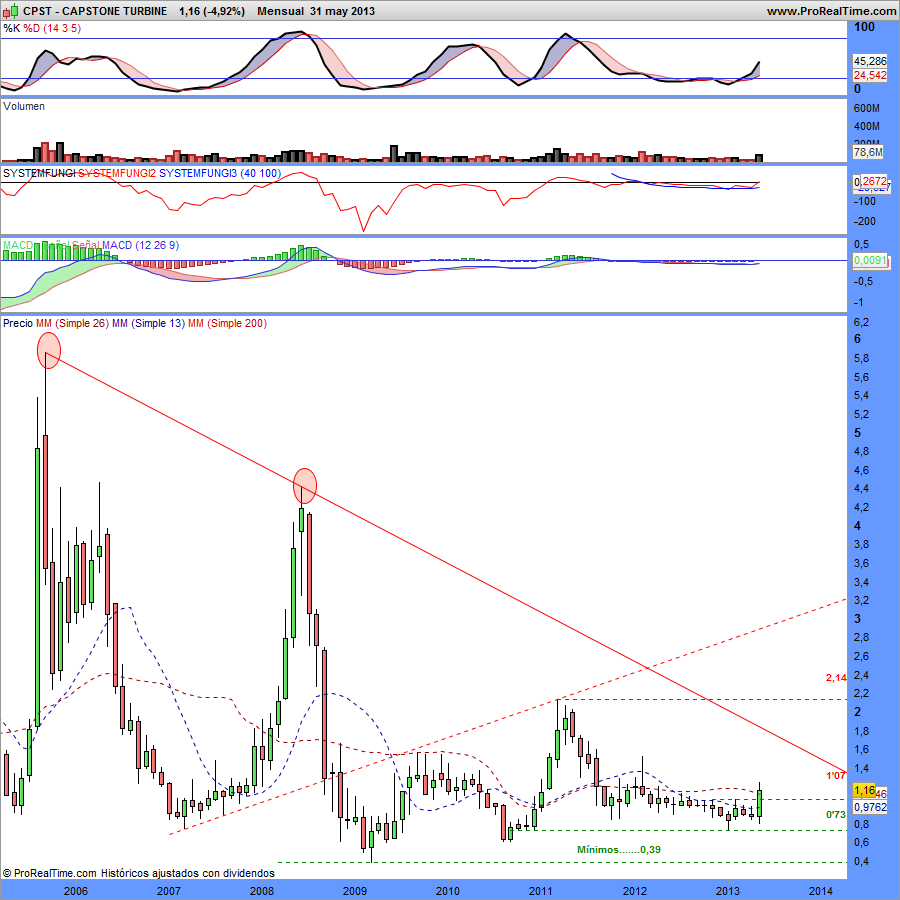Click the ProRealTime.com copyright notice
Viewport: 900px width, 900px height.
138,873
